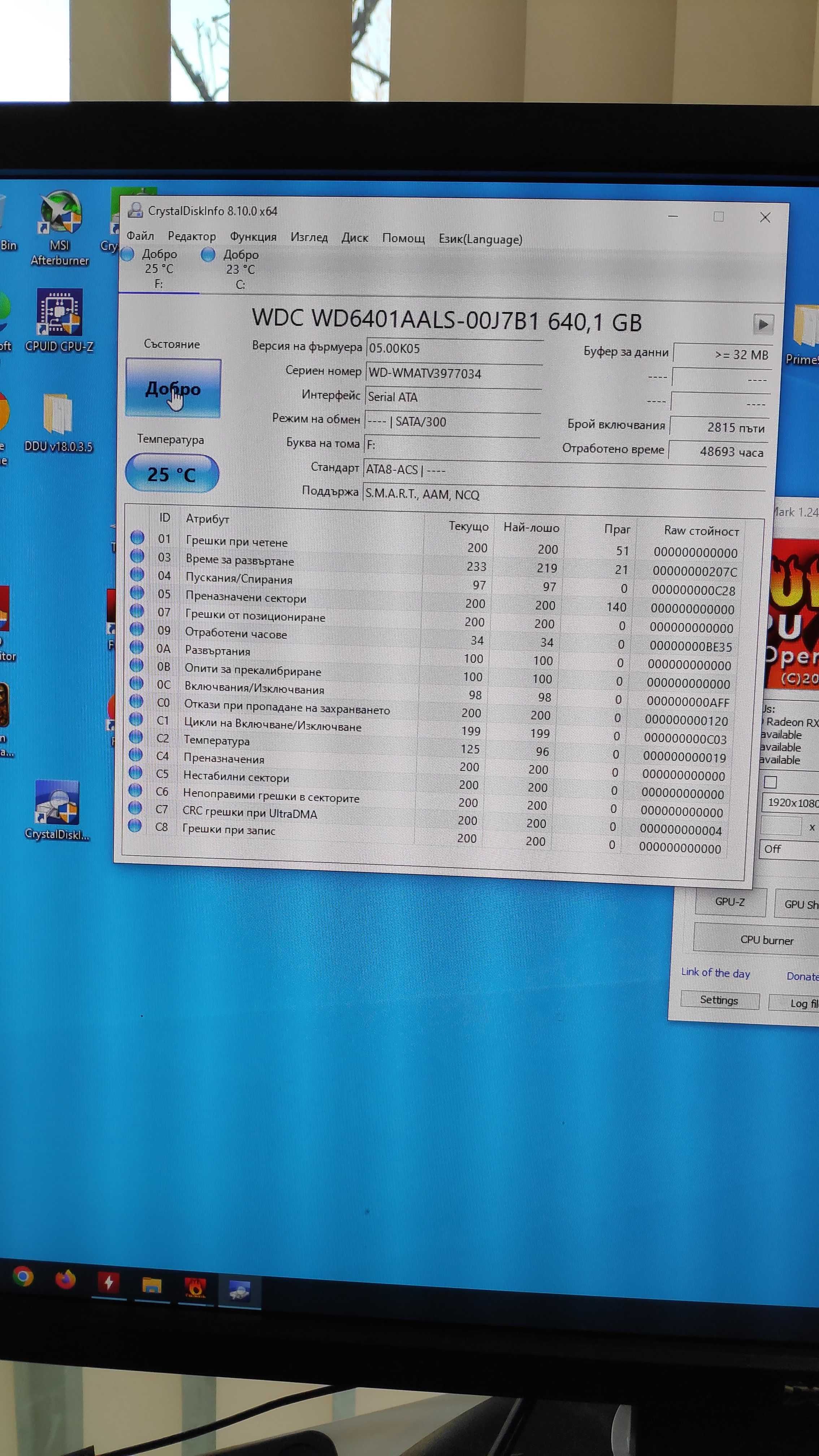Click the CrystalDiskInfo title bar app icon

135,210
